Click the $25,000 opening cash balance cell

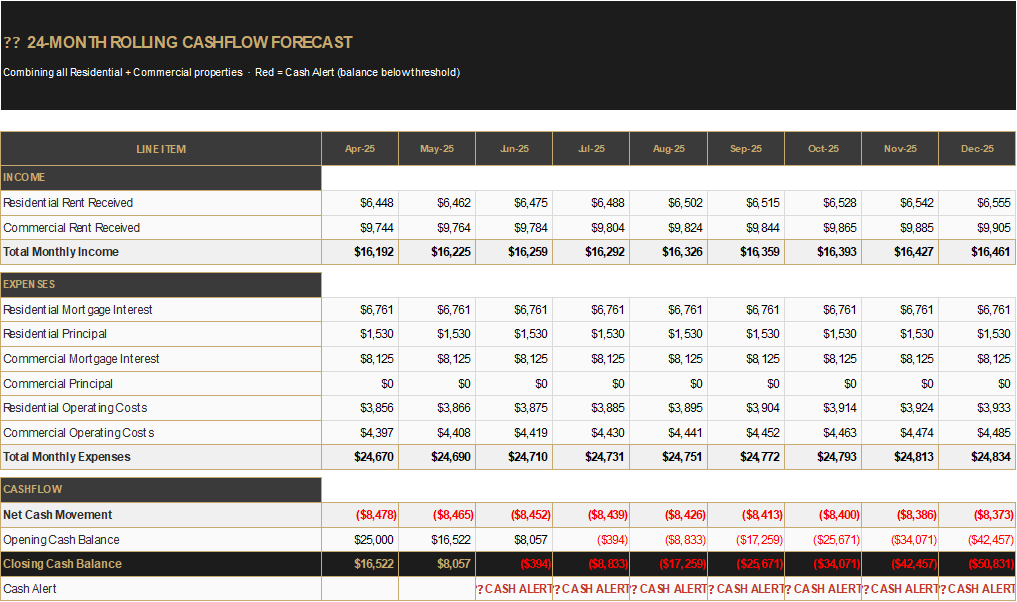360,540
